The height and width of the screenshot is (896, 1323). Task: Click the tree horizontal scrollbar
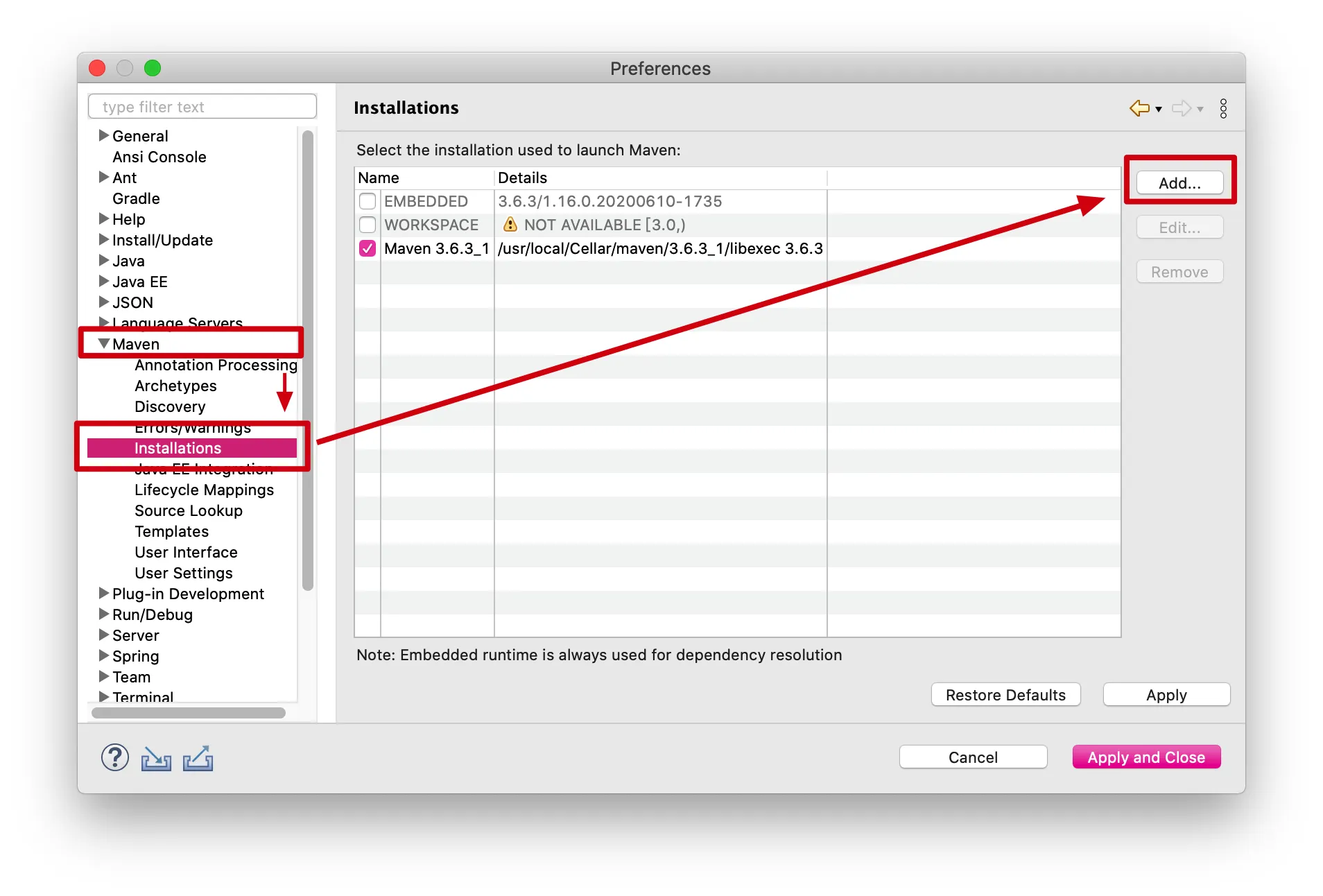(189, 713)
